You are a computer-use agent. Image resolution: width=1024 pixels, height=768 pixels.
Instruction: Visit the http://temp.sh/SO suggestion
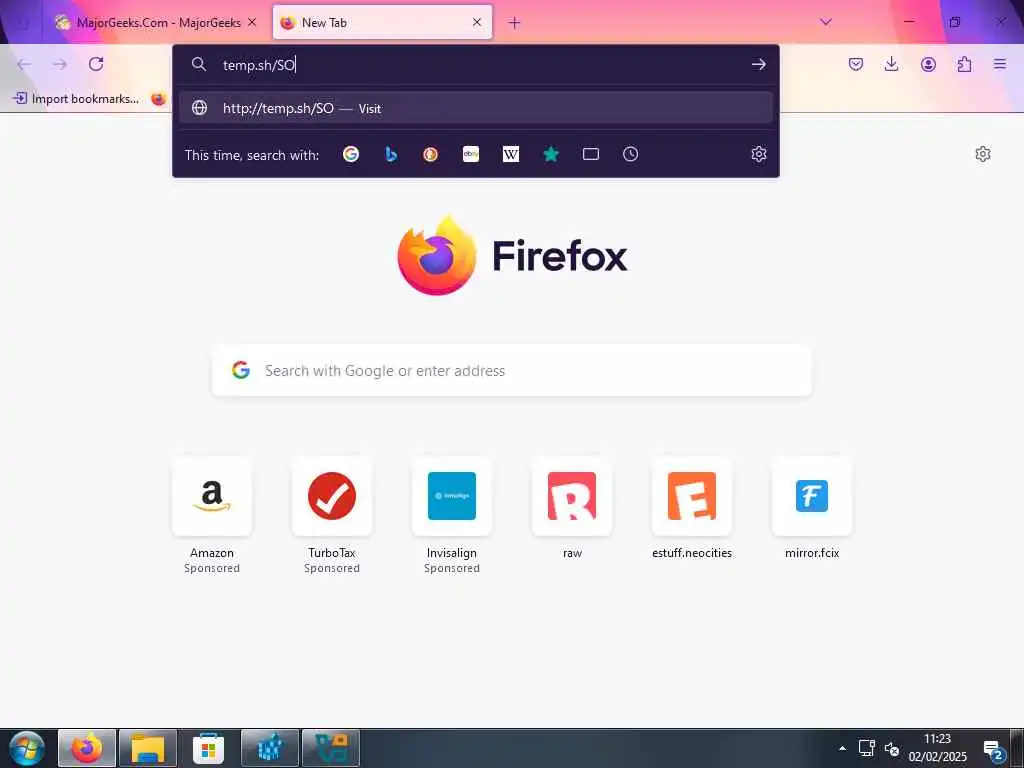tap(475, 108)
